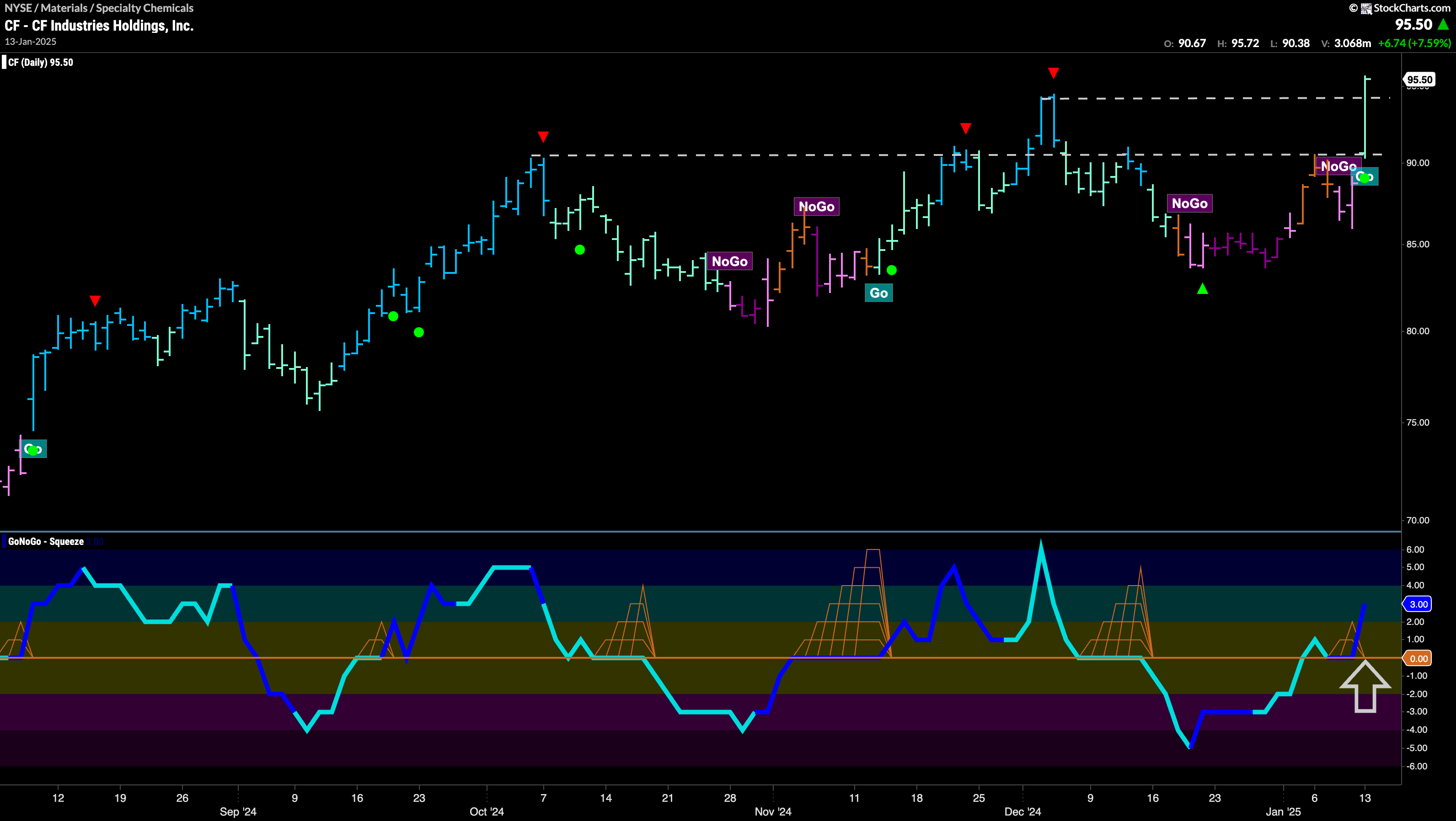Select the Nov '24 month label on the time axis

pyautogui.click(x=773, y=812)
